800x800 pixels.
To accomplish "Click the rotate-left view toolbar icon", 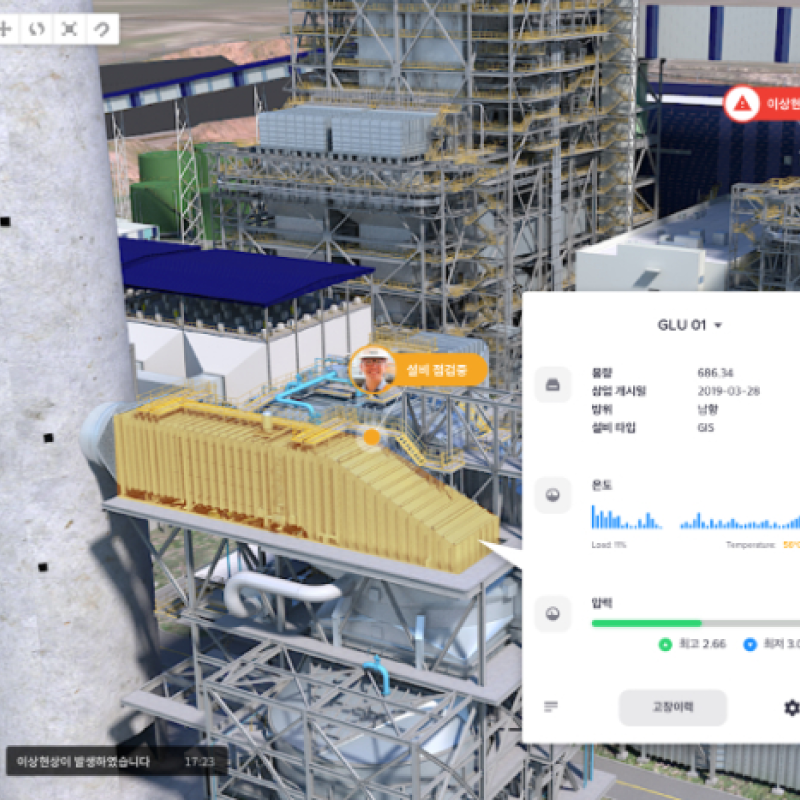I will click(37, 29).
